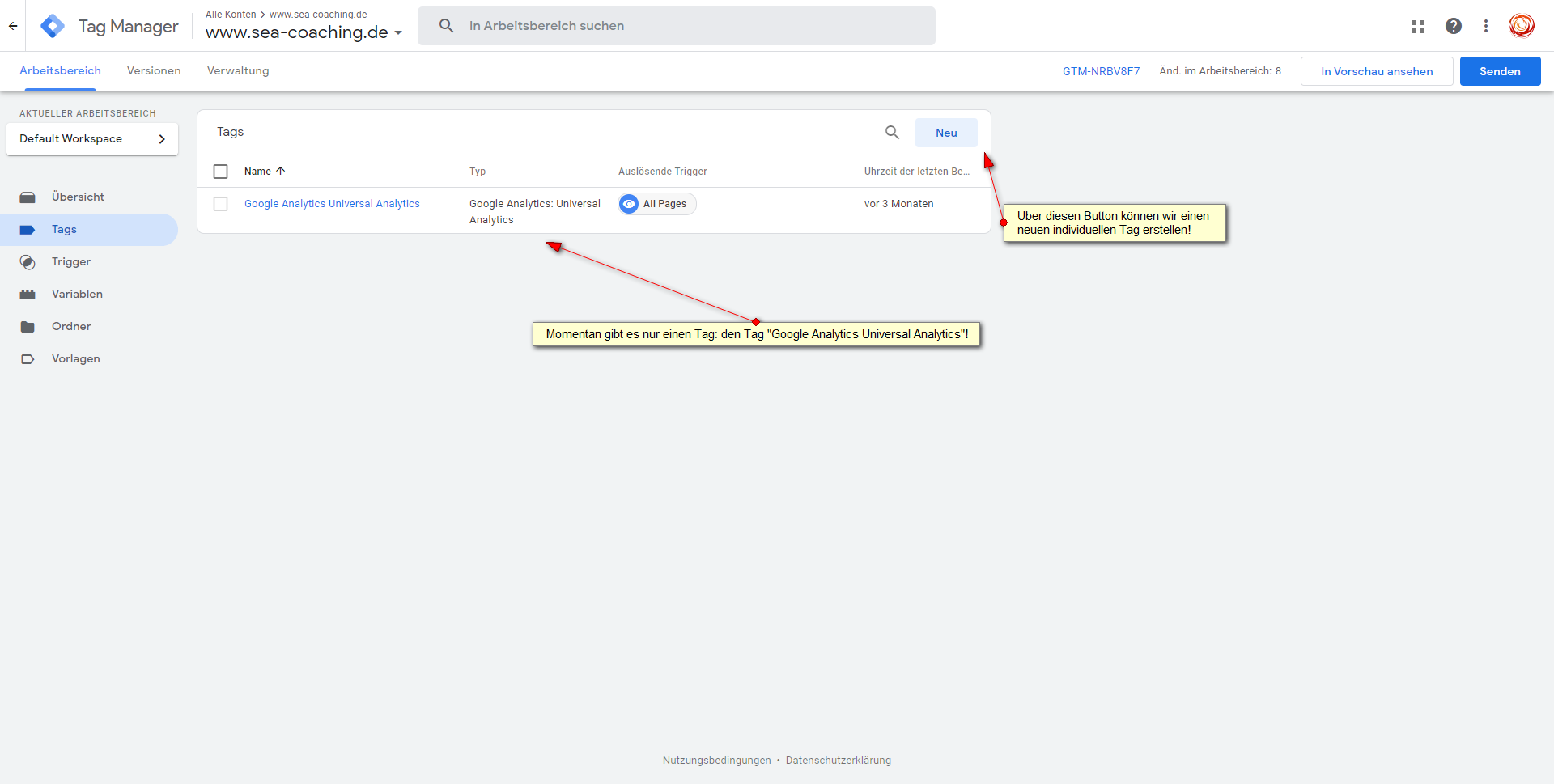Switch to the Verwaltung tab
Screen dimensions: 1554x784
(x=238, y=71)
